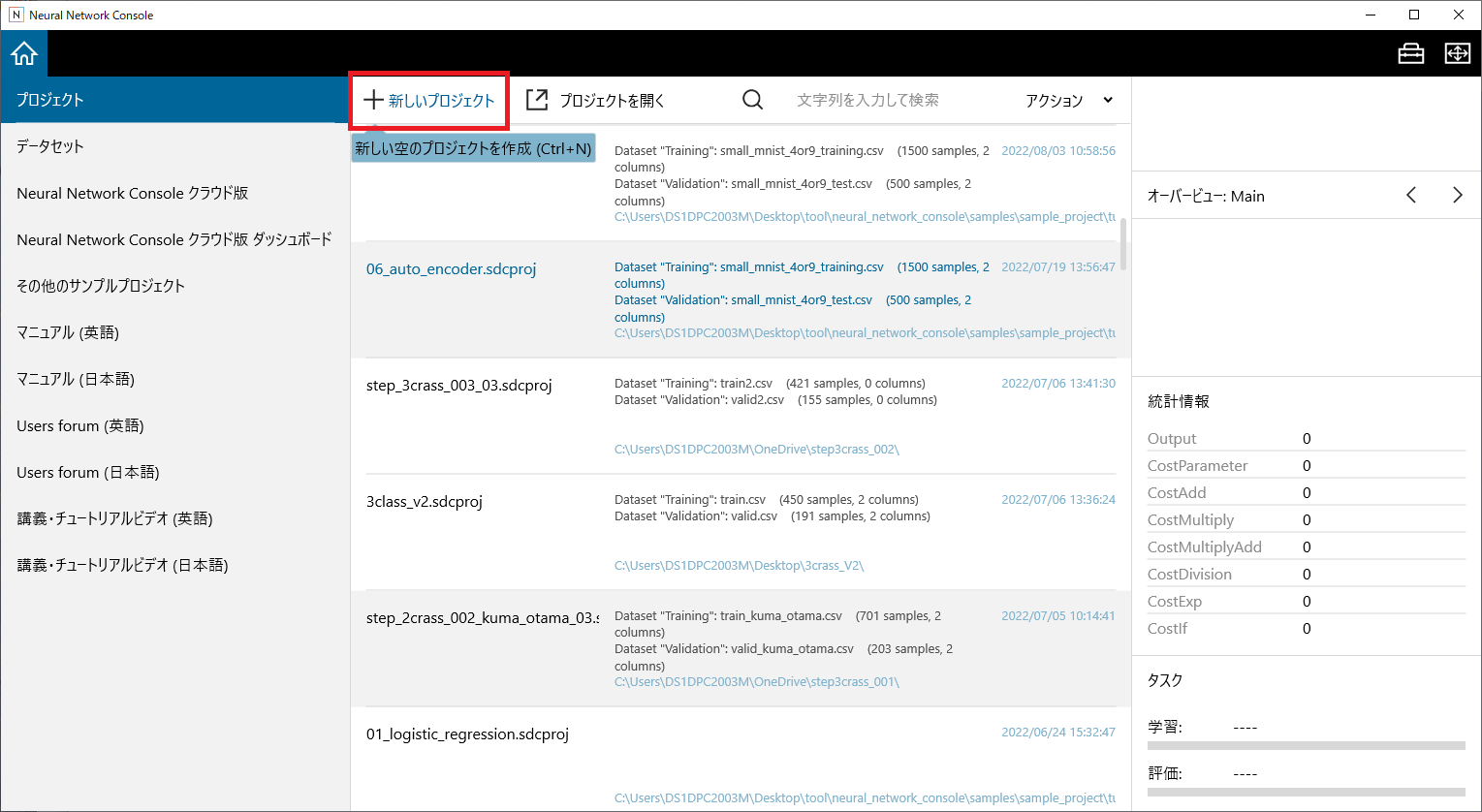Click the Neural Network Console title bar logo
This screenshot has width=1482, height=812.
(16, 15)
